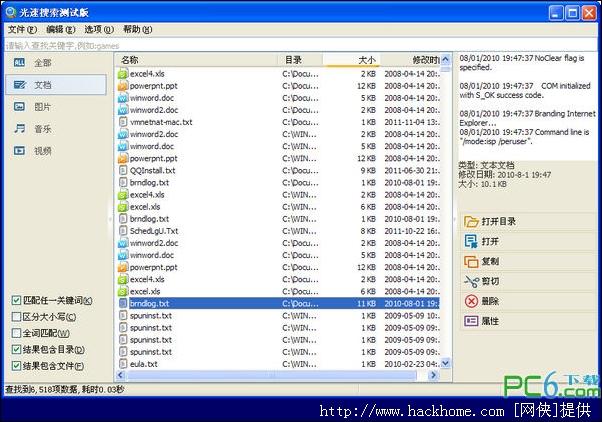The height and width of the screenshot is (422, 602).
Task: Click the 剪切 scissors icon
Action: click(471, 281)
